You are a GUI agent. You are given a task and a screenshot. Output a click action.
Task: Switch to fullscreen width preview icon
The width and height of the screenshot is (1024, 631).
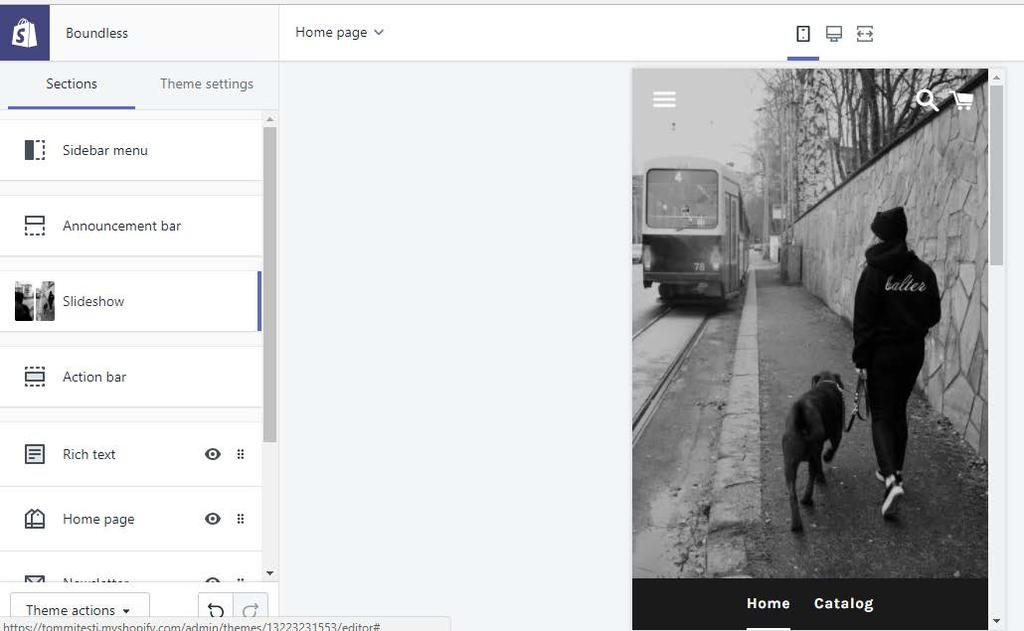865,33
